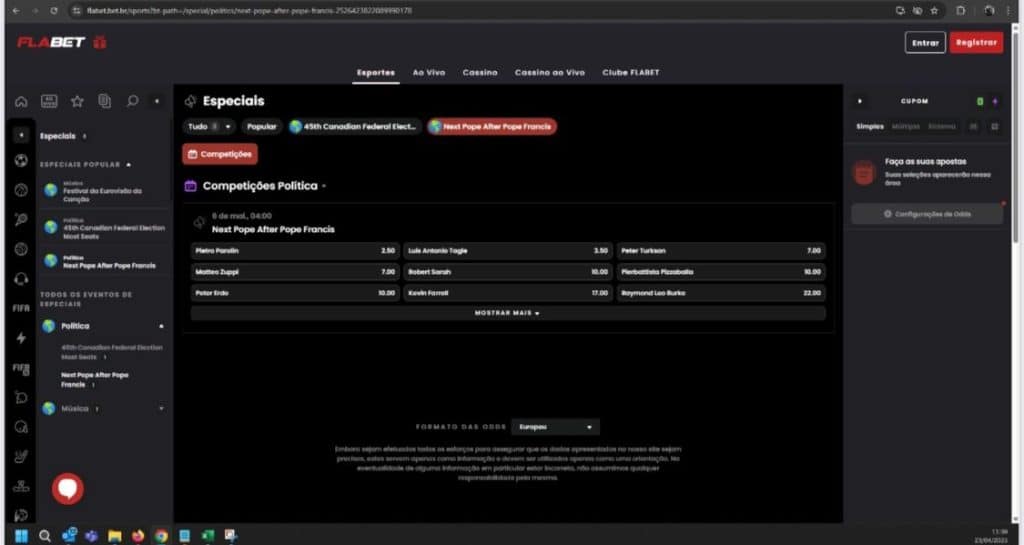Click the gift icon beside FLABET logo
This screenshot has height=545, width=1024.
tap(100, 42)
